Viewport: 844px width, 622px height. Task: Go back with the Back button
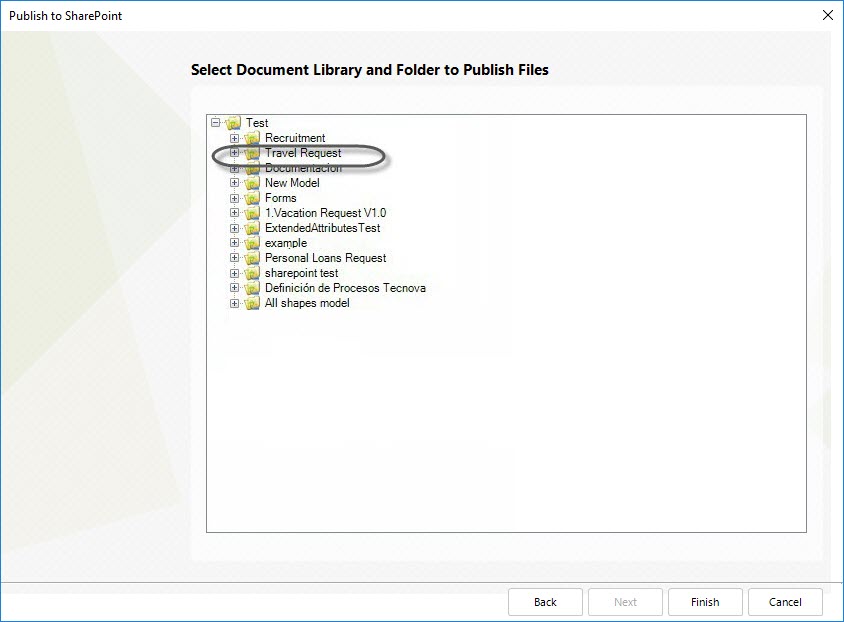click(545, 602)
